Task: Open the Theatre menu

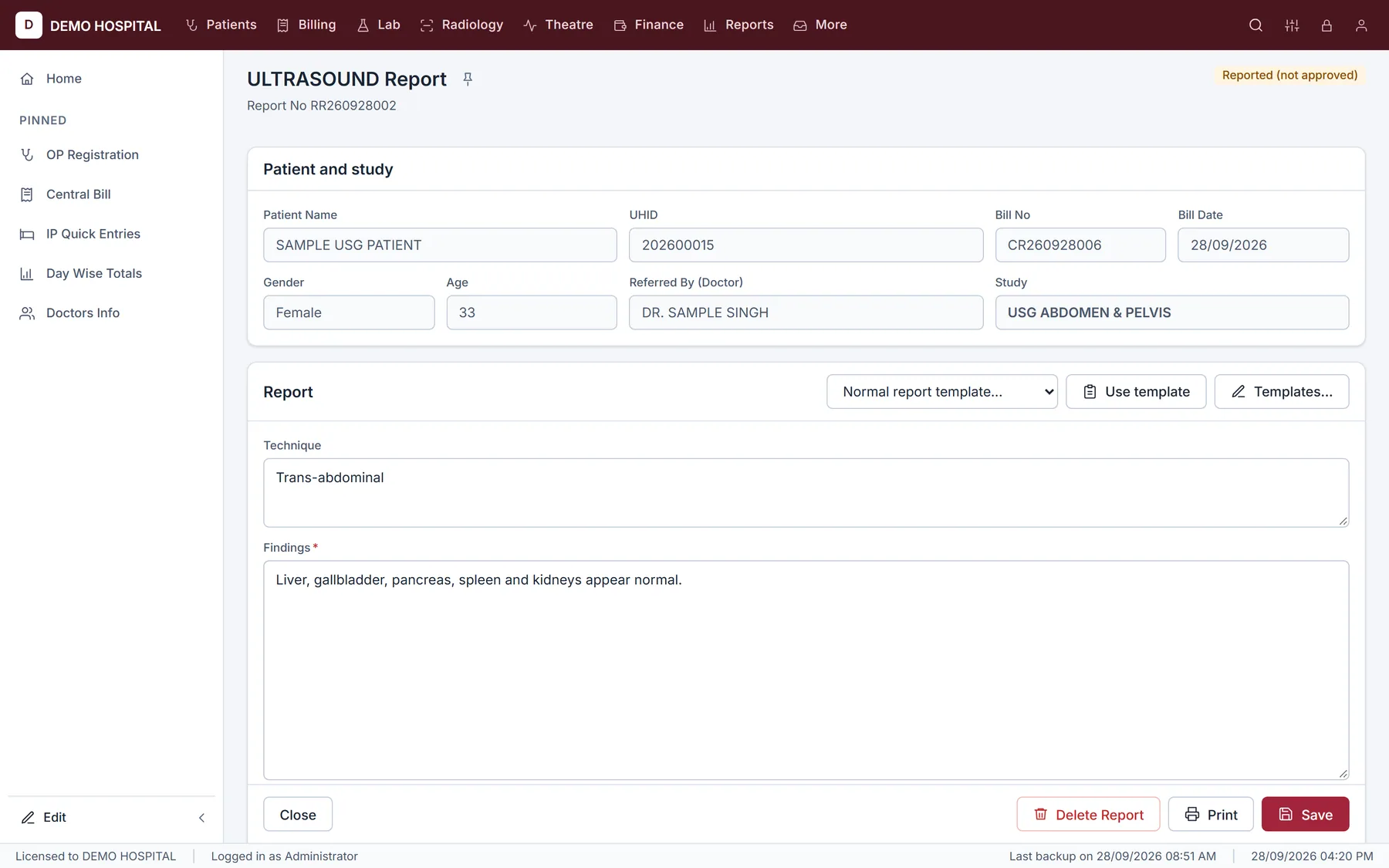Action: click(559, 25)
